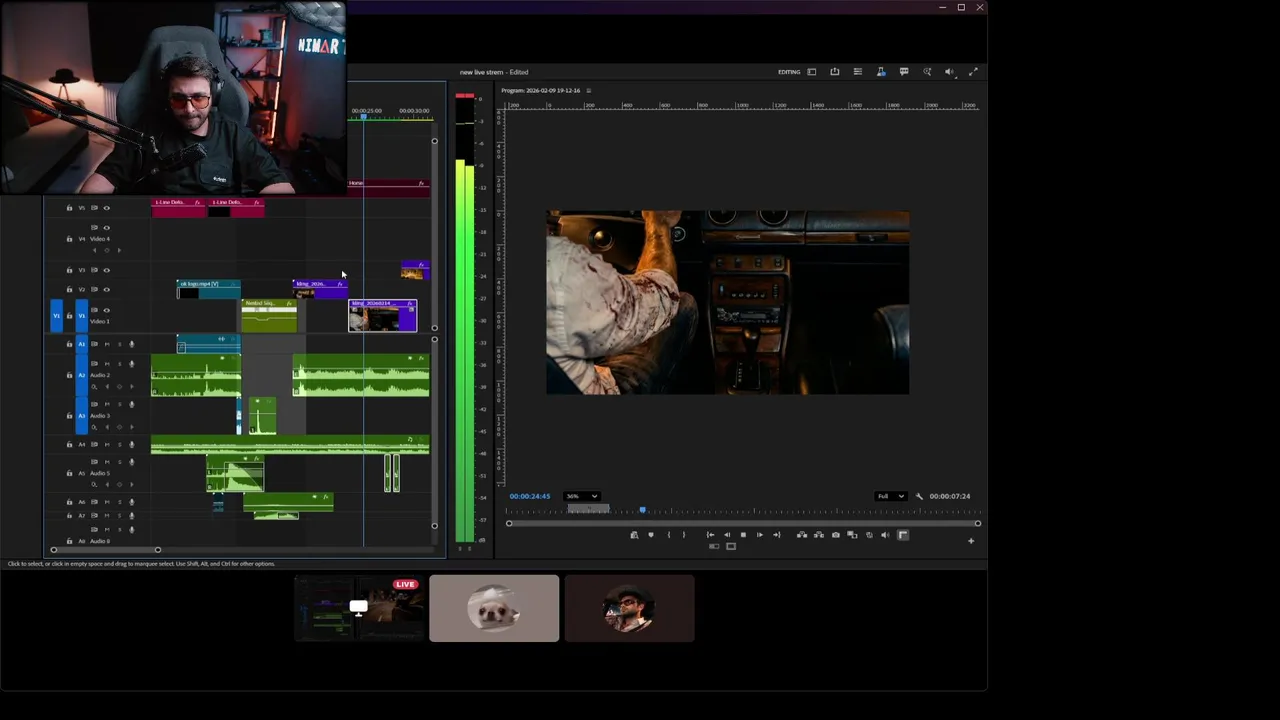
Task: Add a marker in the Program monitor
Action: (x=651, y=535)
